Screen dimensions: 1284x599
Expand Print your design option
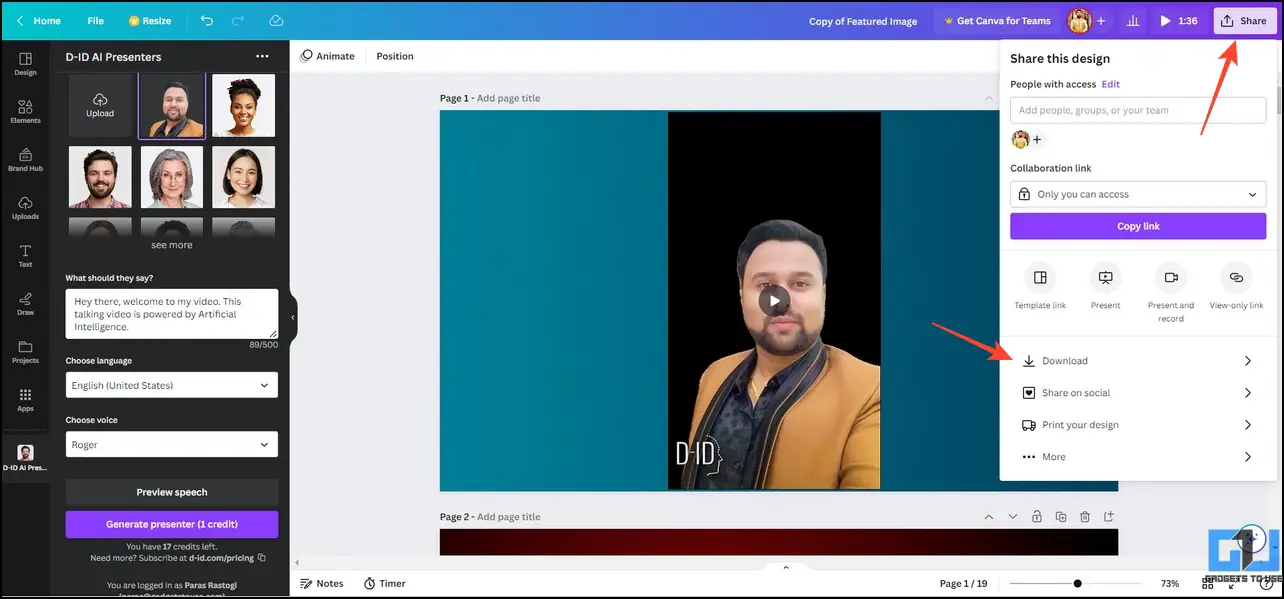[x=1138, y=425]
